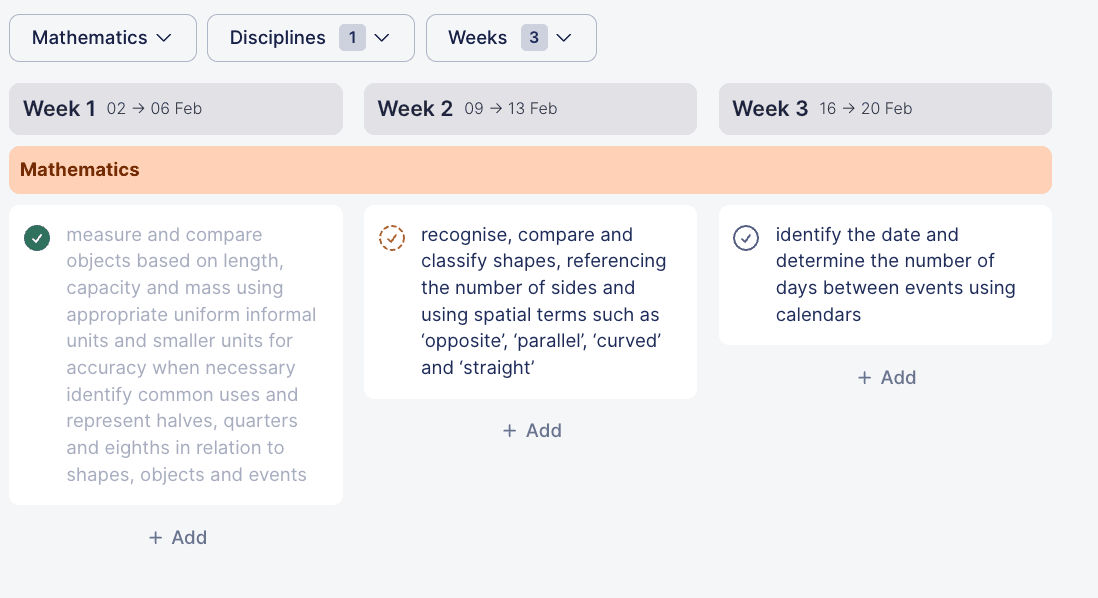The width and height of the screenshot is (1098, 598).
Task: Expand the Weeks filter dropdown
Action: tap(510, 38)
